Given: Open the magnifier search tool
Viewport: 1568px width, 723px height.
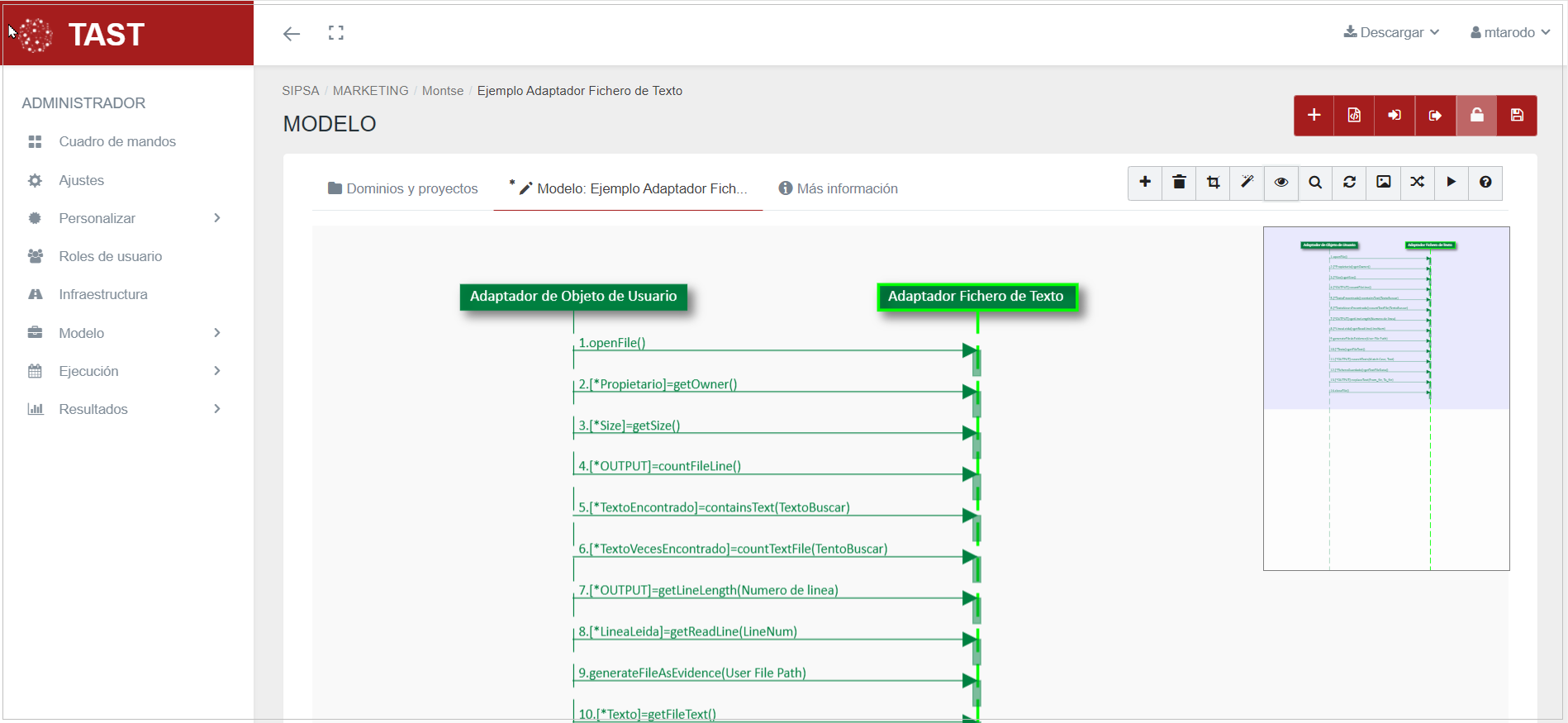Looking at the screenshot, I should [1315, 183].
